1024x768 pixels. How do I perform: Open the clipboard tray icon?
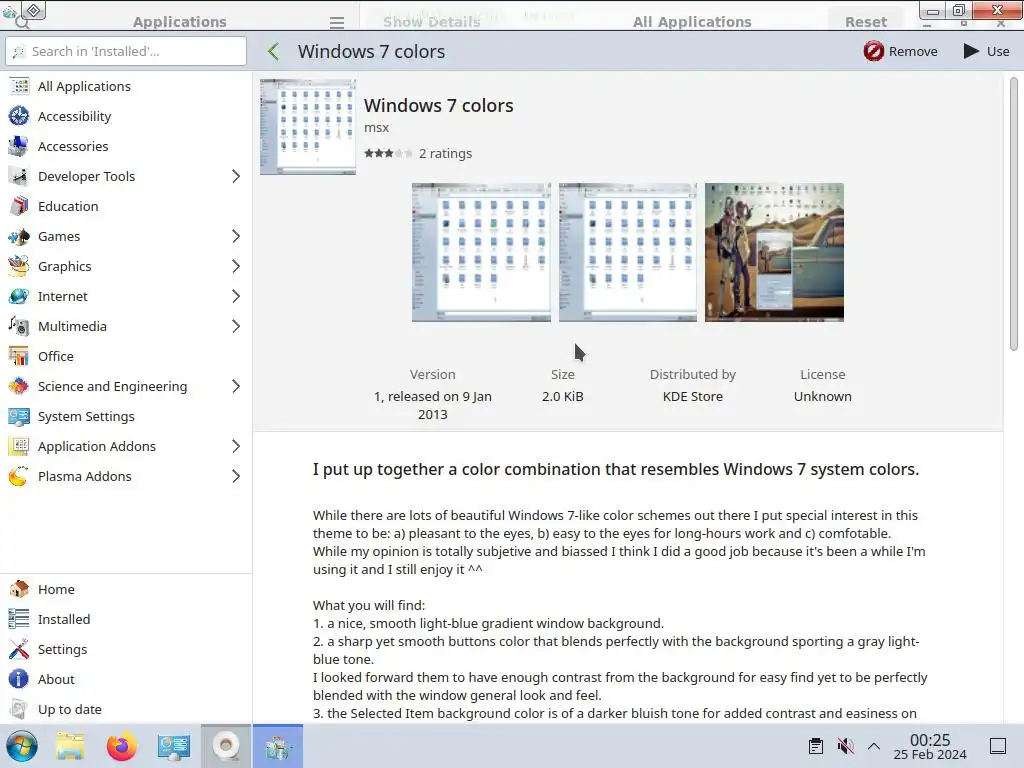pos(816,746)
